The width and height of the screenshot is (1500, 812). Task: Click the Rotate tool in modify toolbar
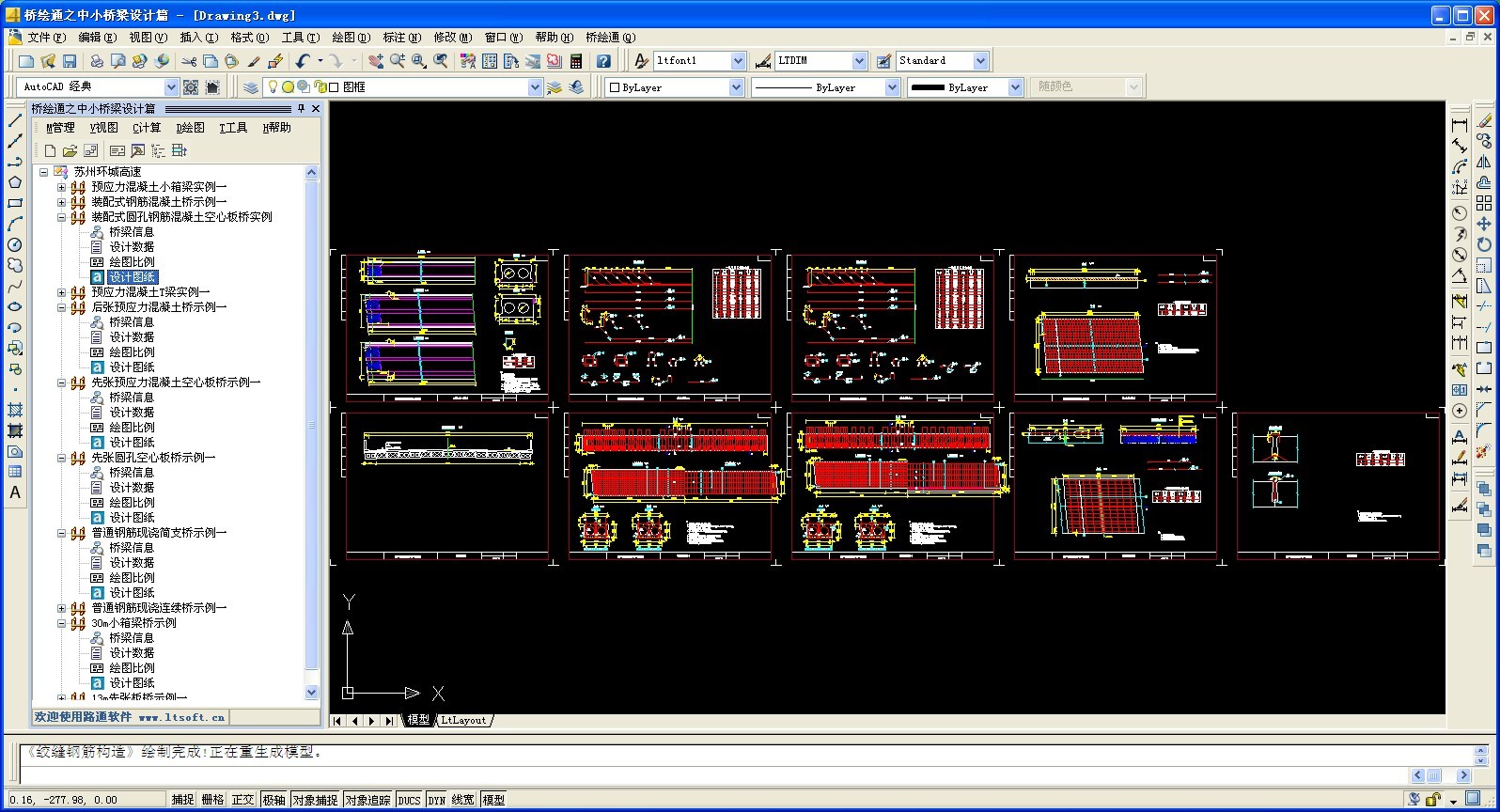coord(1484,244)
